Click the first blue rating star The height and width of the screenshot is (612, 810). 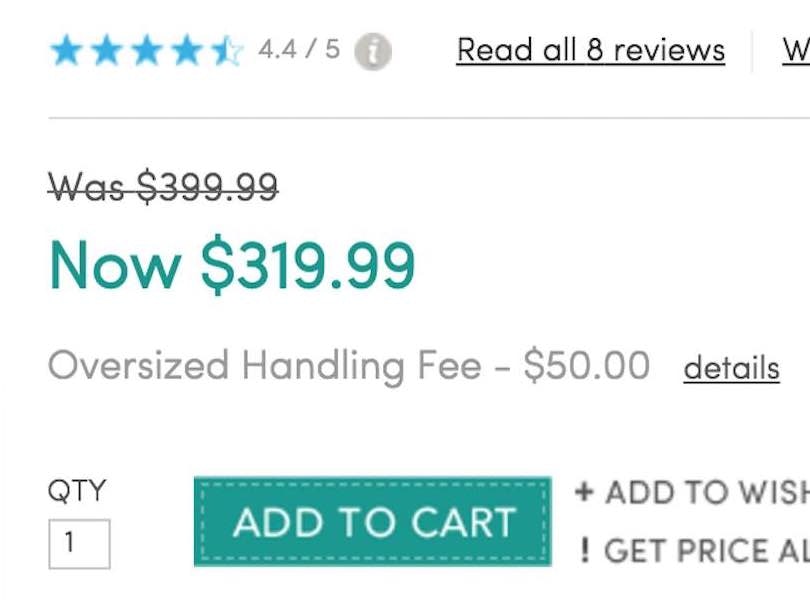(x=66, y=50)
